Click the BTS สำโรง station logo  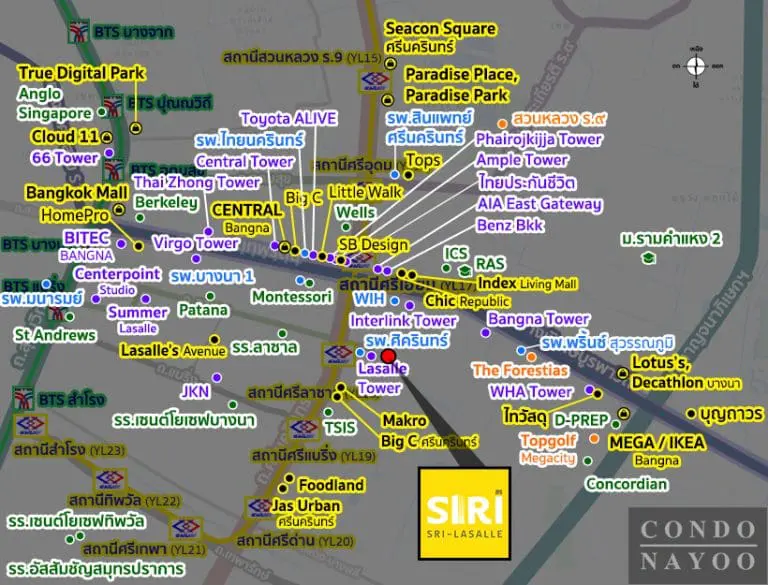(23, 398)
